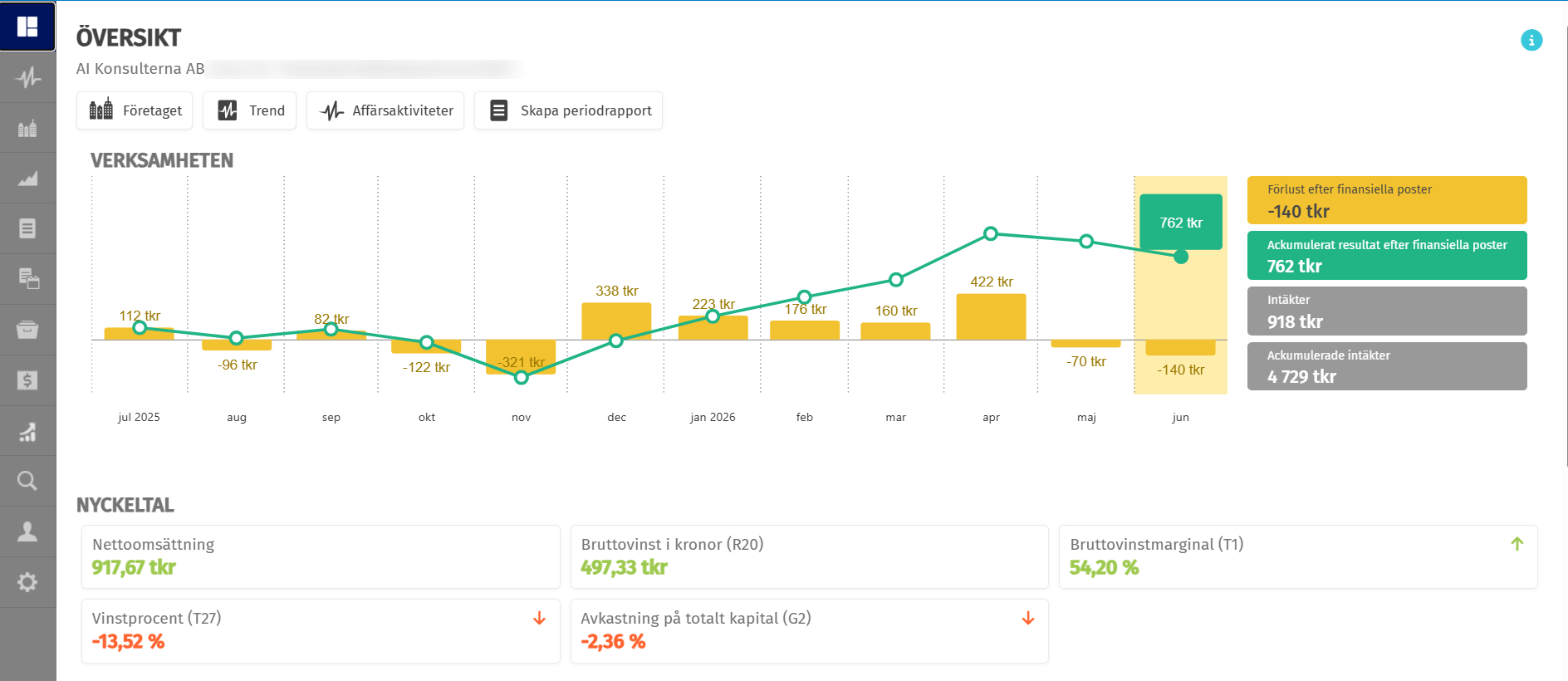The width and height of the screenshot is (1568, 681).
Task: Select the apr line data point
Action: coord(991,233)
